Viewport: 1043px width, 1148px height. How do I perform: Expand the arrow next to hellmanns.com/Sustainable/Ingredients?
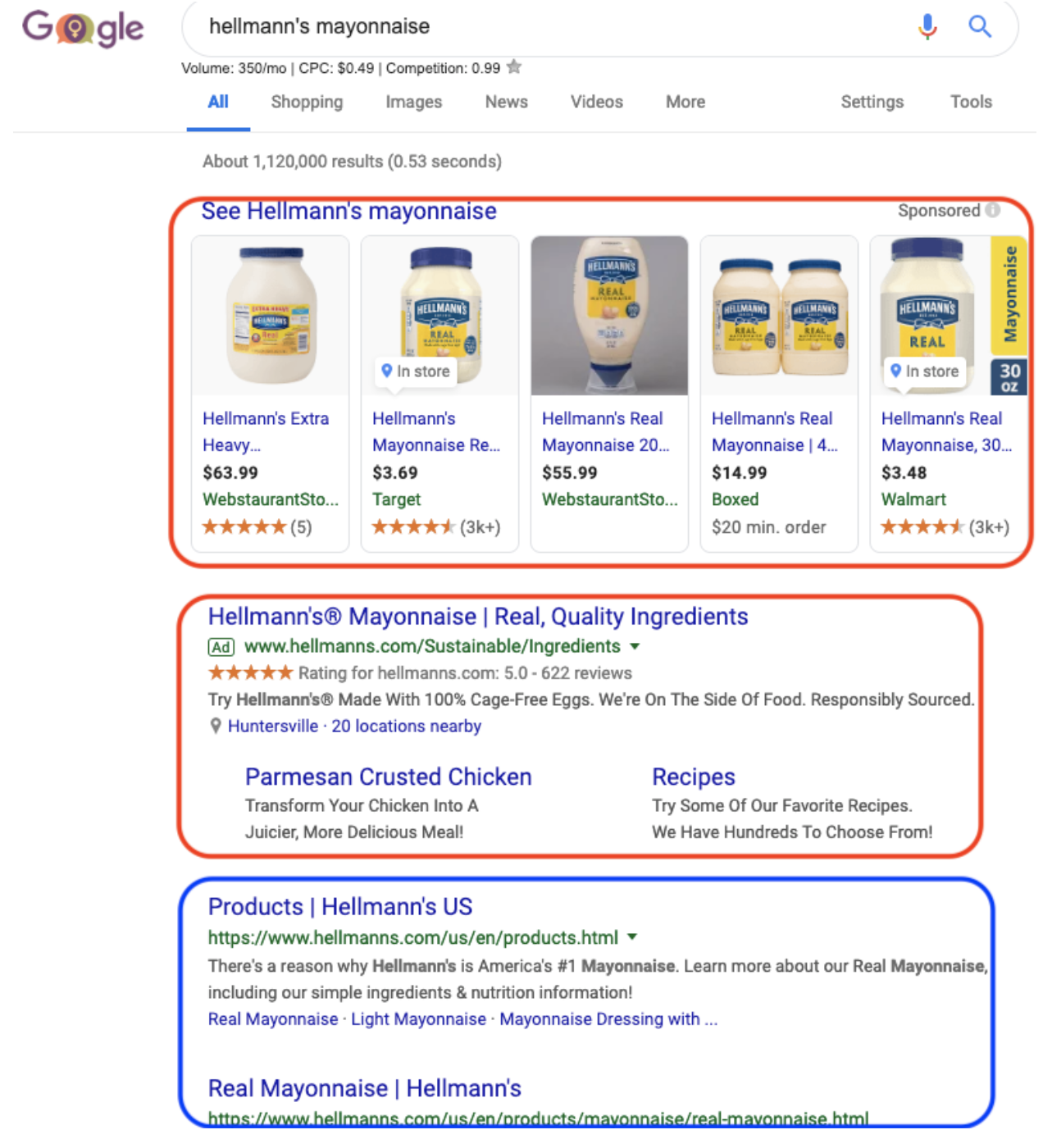click(635, 647)
